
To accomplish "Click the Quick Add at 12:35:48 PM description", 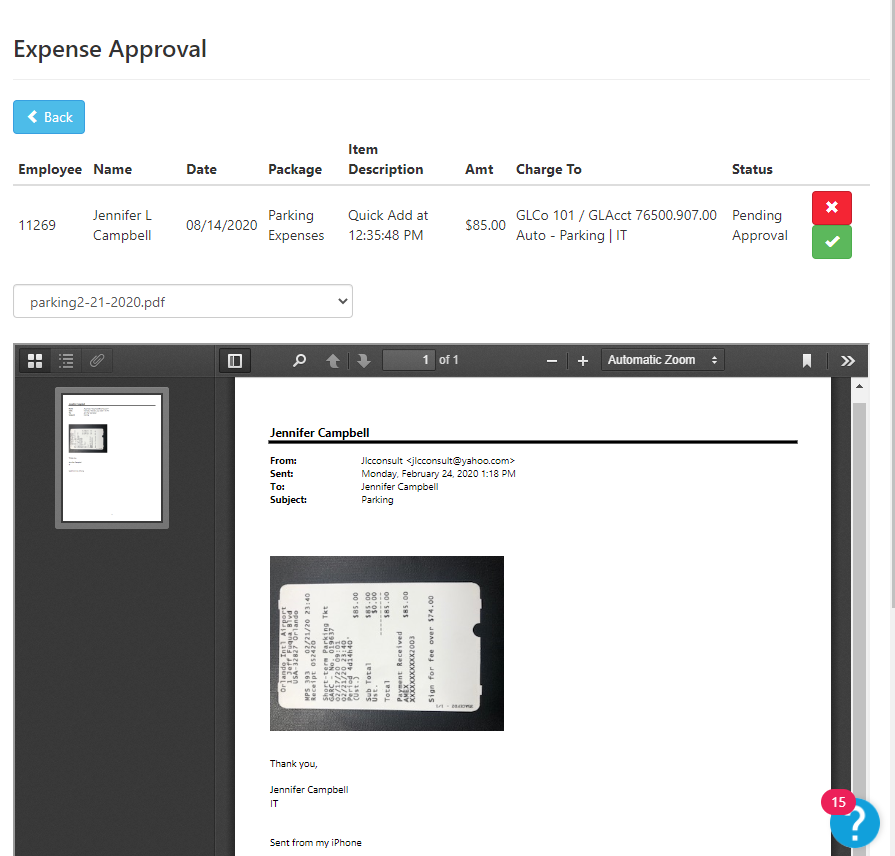I will point(388,225).
